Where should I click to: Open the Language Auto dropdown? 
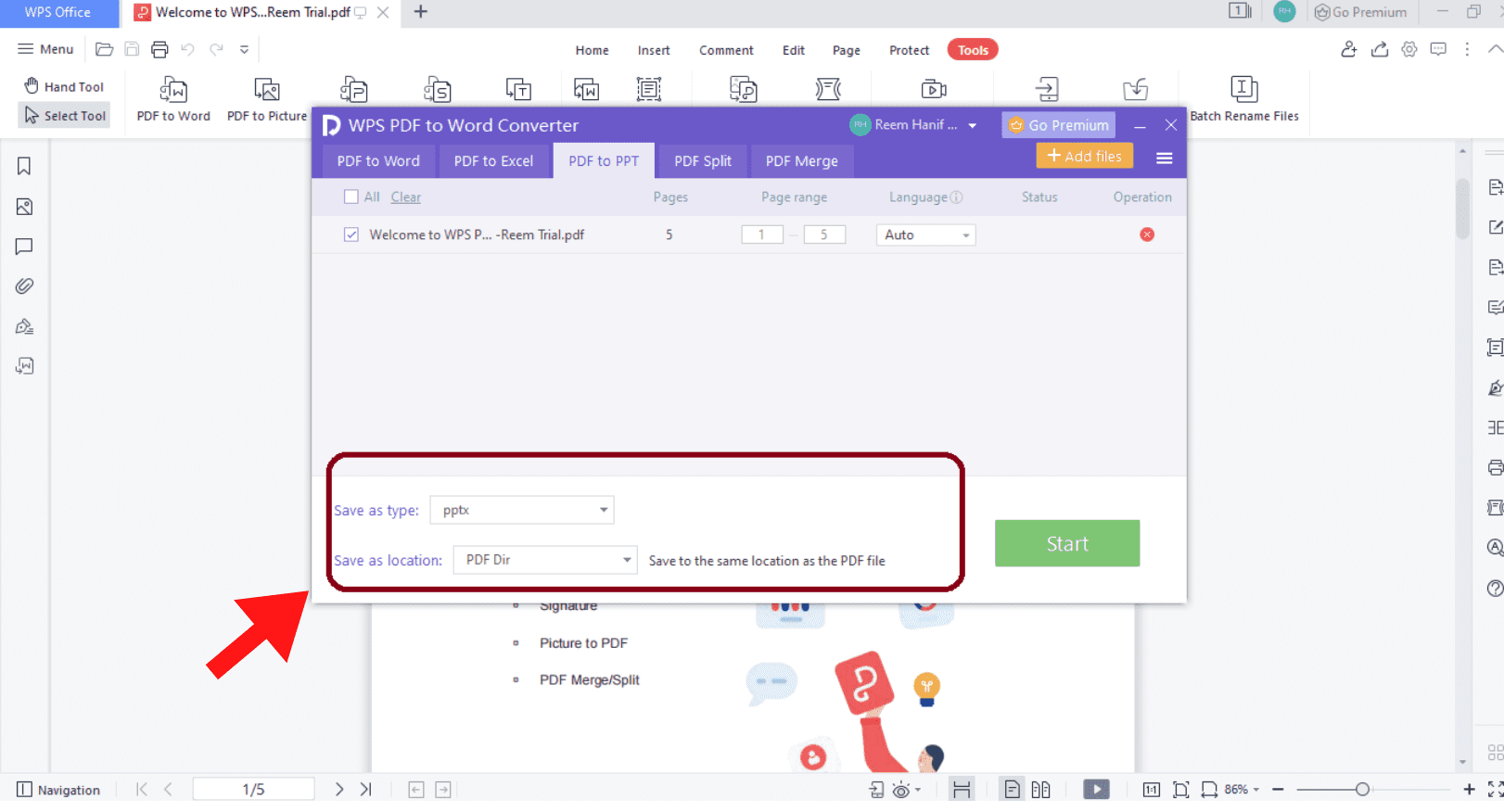click(x=925, y=235)
